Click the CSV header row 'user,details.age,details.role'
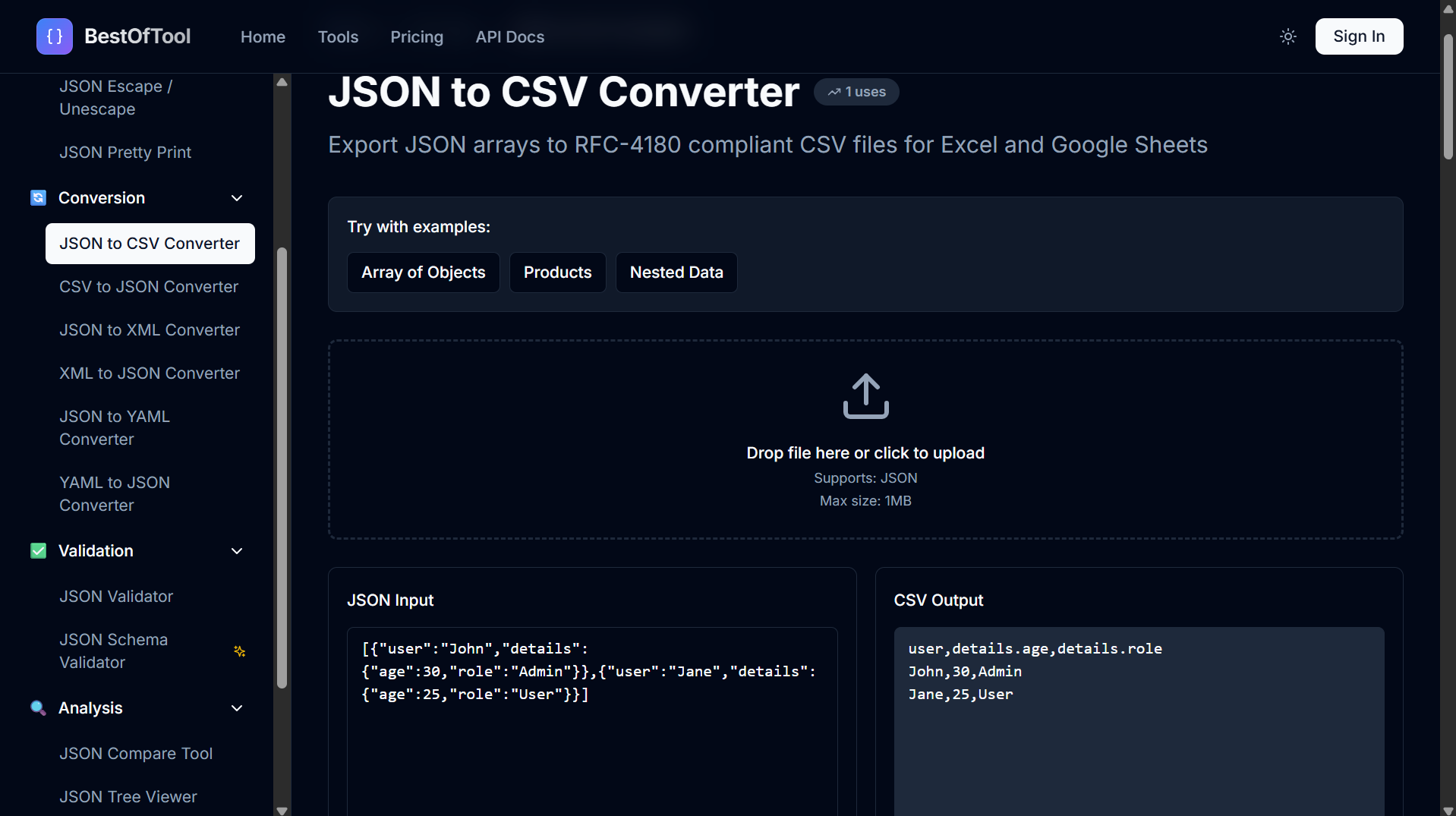Viewport: 1456px width, 816px height. 1035,649
